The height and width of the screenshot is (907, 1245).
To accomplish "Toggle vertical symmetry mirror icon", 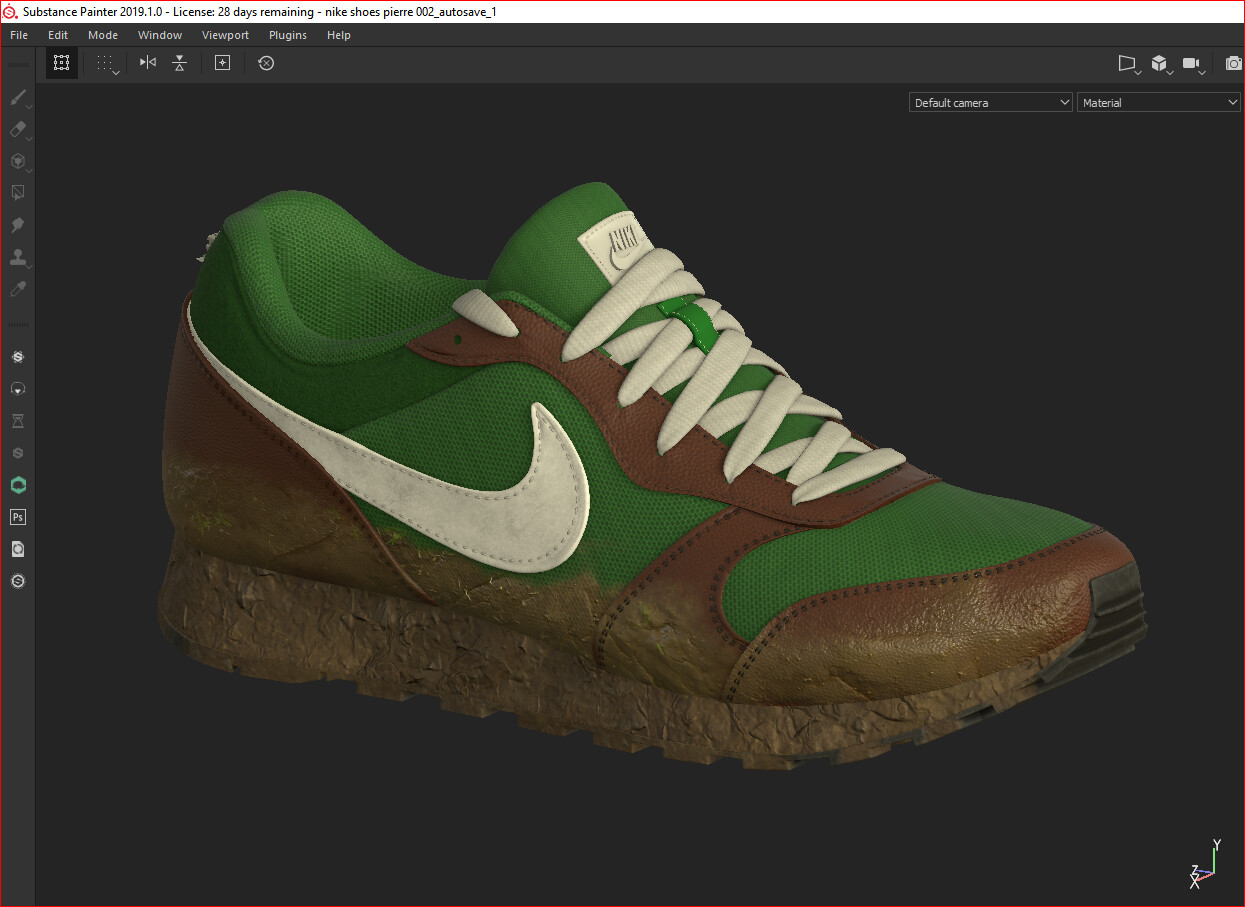I will (x=179, y=63).
